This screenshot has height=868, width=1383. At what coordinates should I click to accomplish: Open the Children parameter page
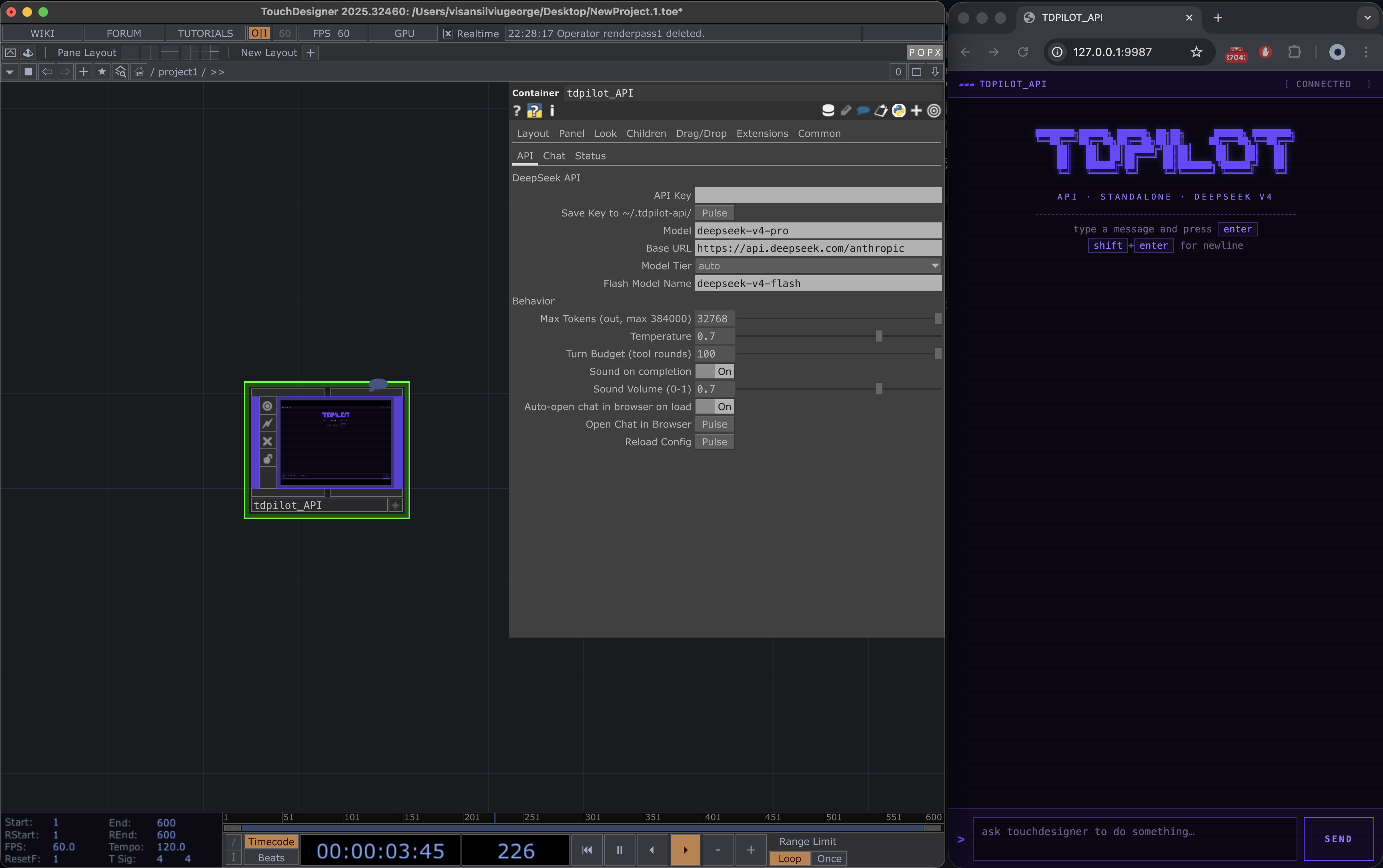[646, 133]
